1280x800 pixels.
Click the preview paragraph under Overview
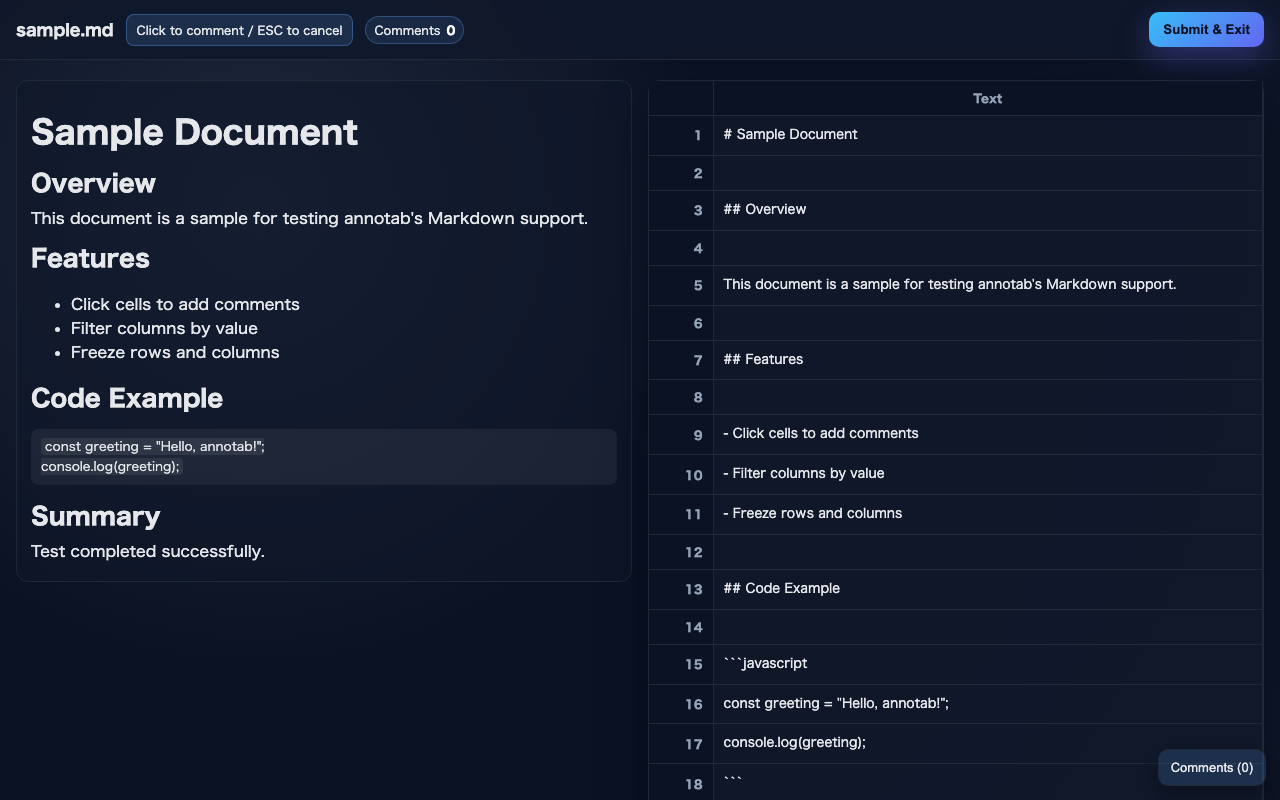(309, 218)
